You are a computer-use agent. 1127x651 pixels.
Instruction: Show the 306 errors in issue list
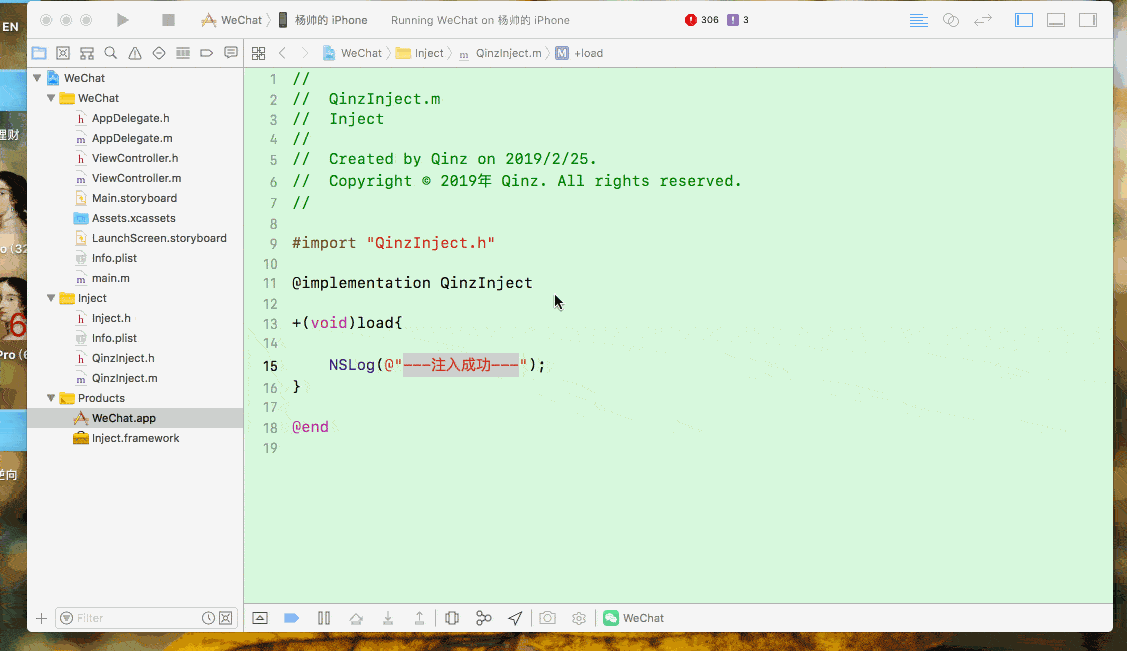pos(702,20)
